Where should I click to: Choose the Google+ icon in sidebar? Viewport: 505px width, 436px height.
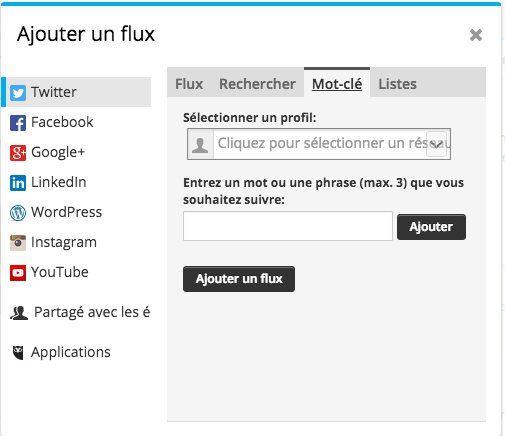click(x=18, y=153)
